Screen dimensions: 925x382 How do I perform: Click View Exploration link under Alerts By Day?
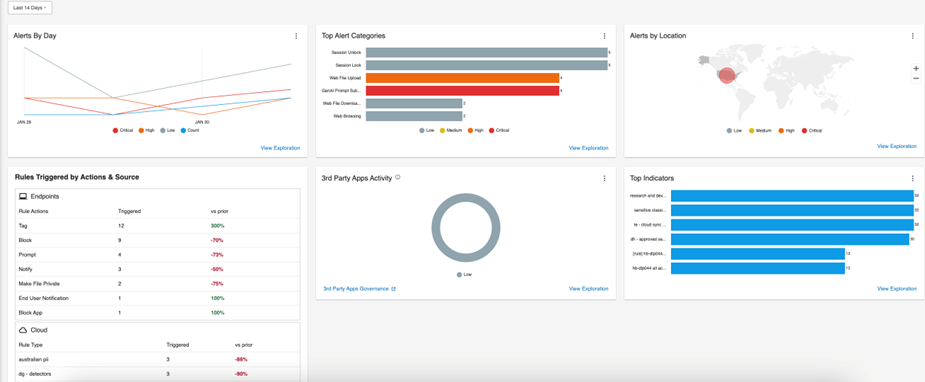click(x=280, y=148)
